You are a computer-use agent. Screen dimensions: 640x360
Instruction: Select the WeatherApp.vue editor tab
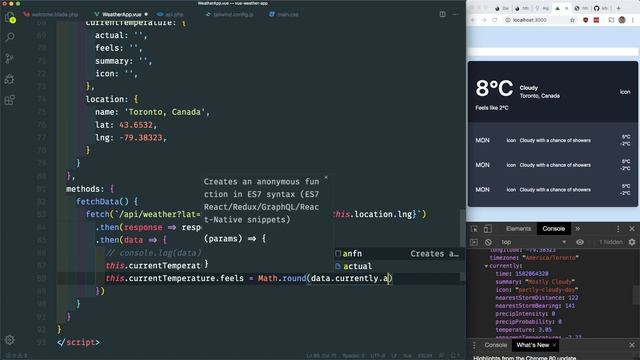[121, 14]
